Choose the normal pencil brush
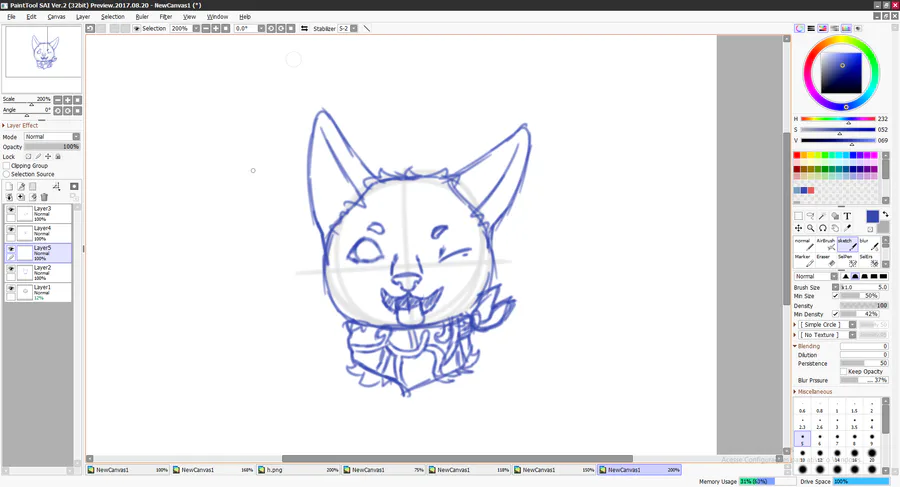The width and height of the screenshot is (900, 487). [804, 244]
